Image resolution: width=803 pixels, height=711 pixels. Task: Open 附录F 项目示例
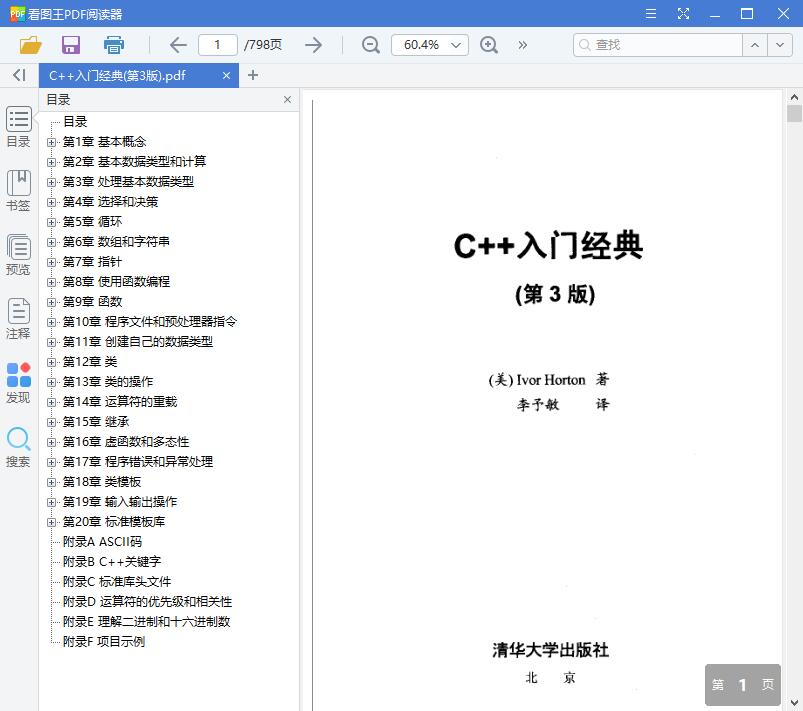point(103,641)
